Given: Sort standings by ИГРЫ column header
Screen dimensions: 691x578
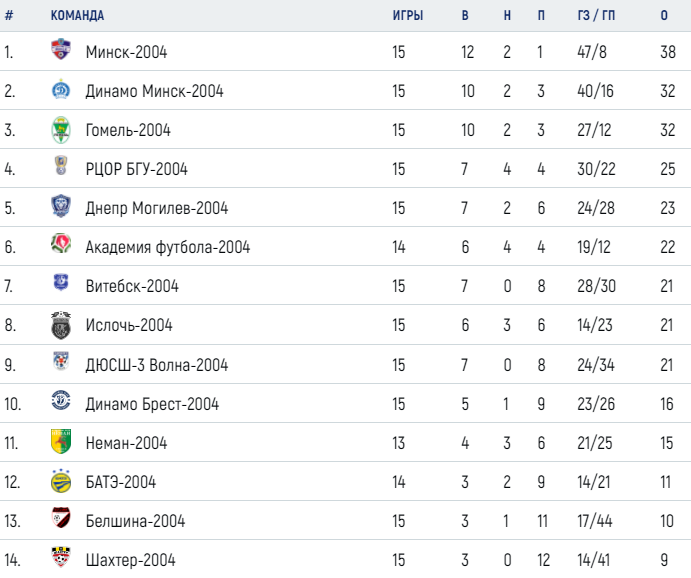Looking at the screenshot, I should 408,15.
